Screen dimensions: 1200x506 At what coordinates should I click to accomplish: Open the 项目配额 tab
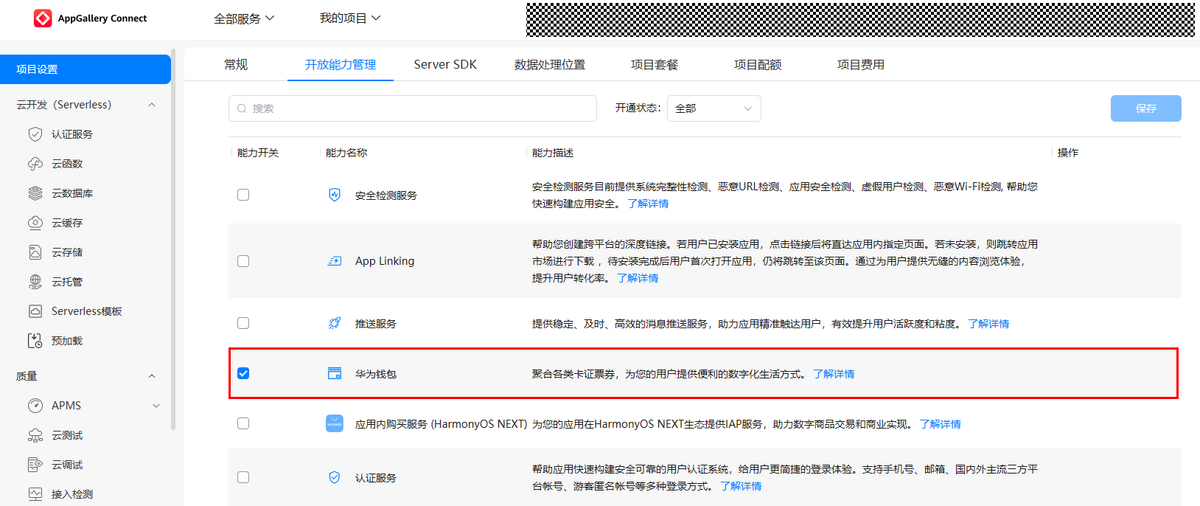(x=757, y=65)
